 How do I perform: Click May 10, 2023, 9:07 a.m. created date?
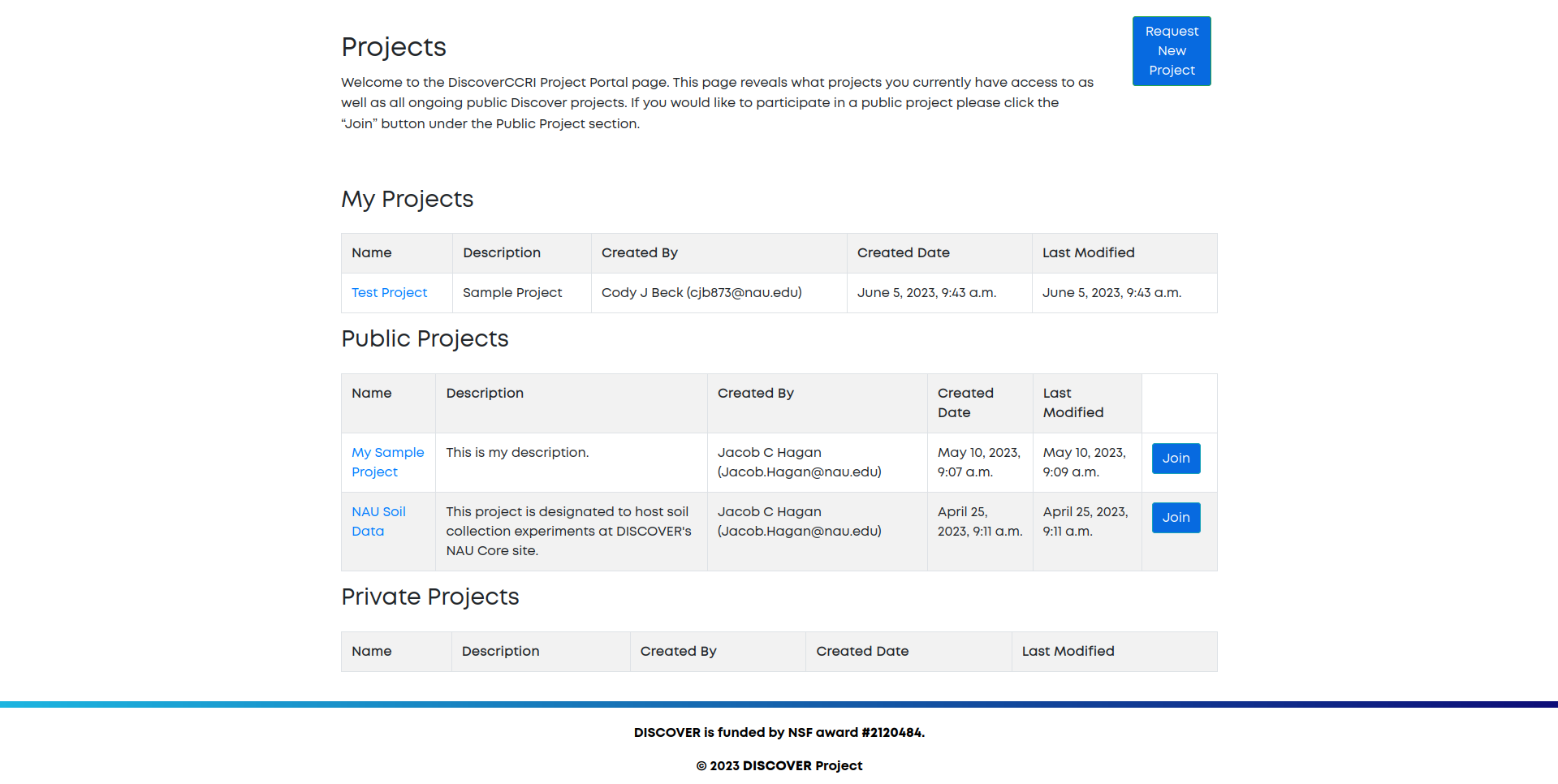pyautogui.click(x=980, y=463)
